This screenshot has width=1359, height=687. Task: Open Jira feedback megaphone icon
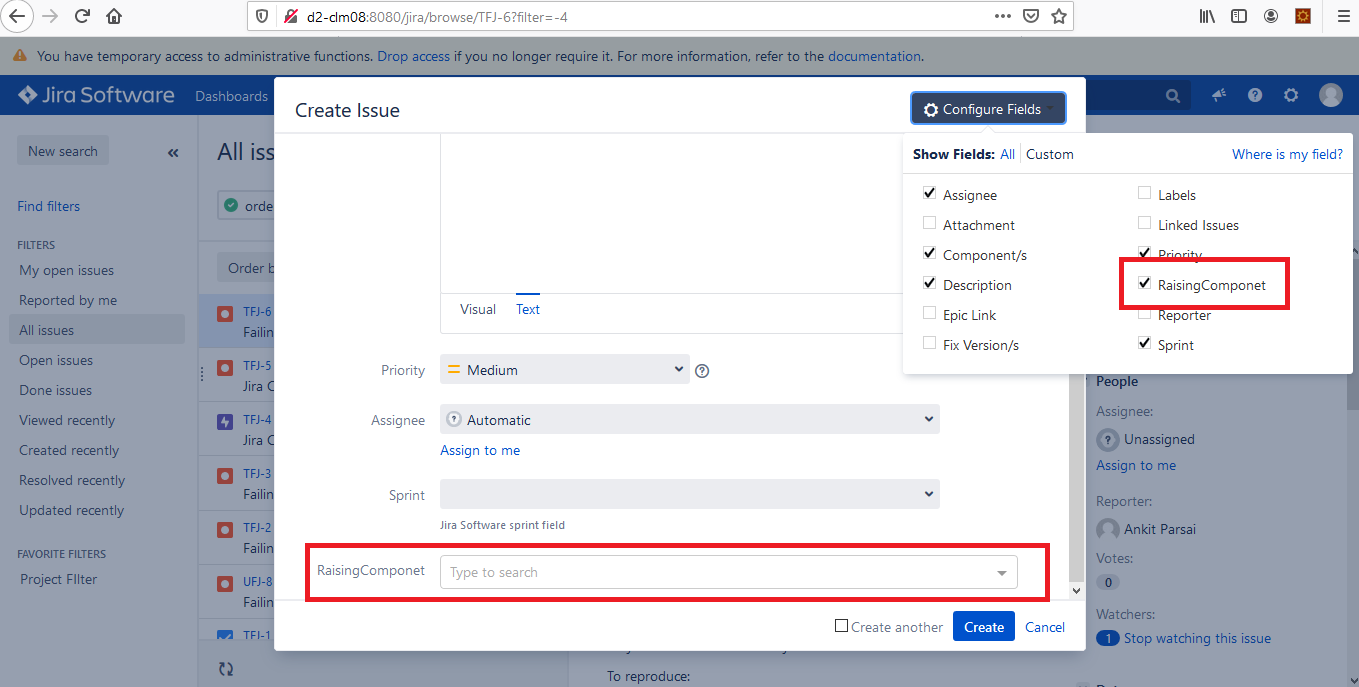1219,95
